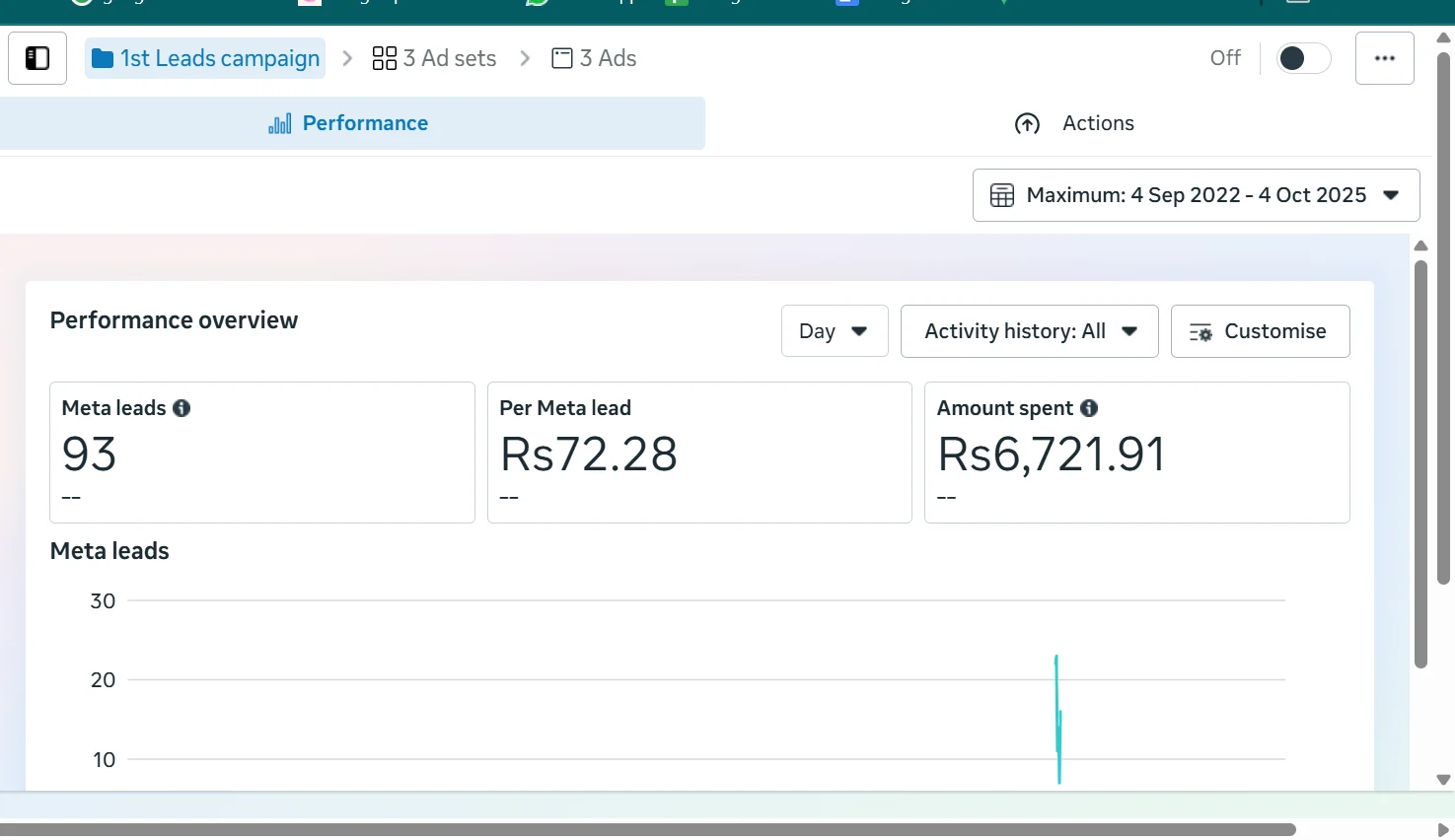Image resolution: width=1455 pixels, height=840 pixels.
Task: Select the Per Meta lead metric card
Action: point(699,453)
